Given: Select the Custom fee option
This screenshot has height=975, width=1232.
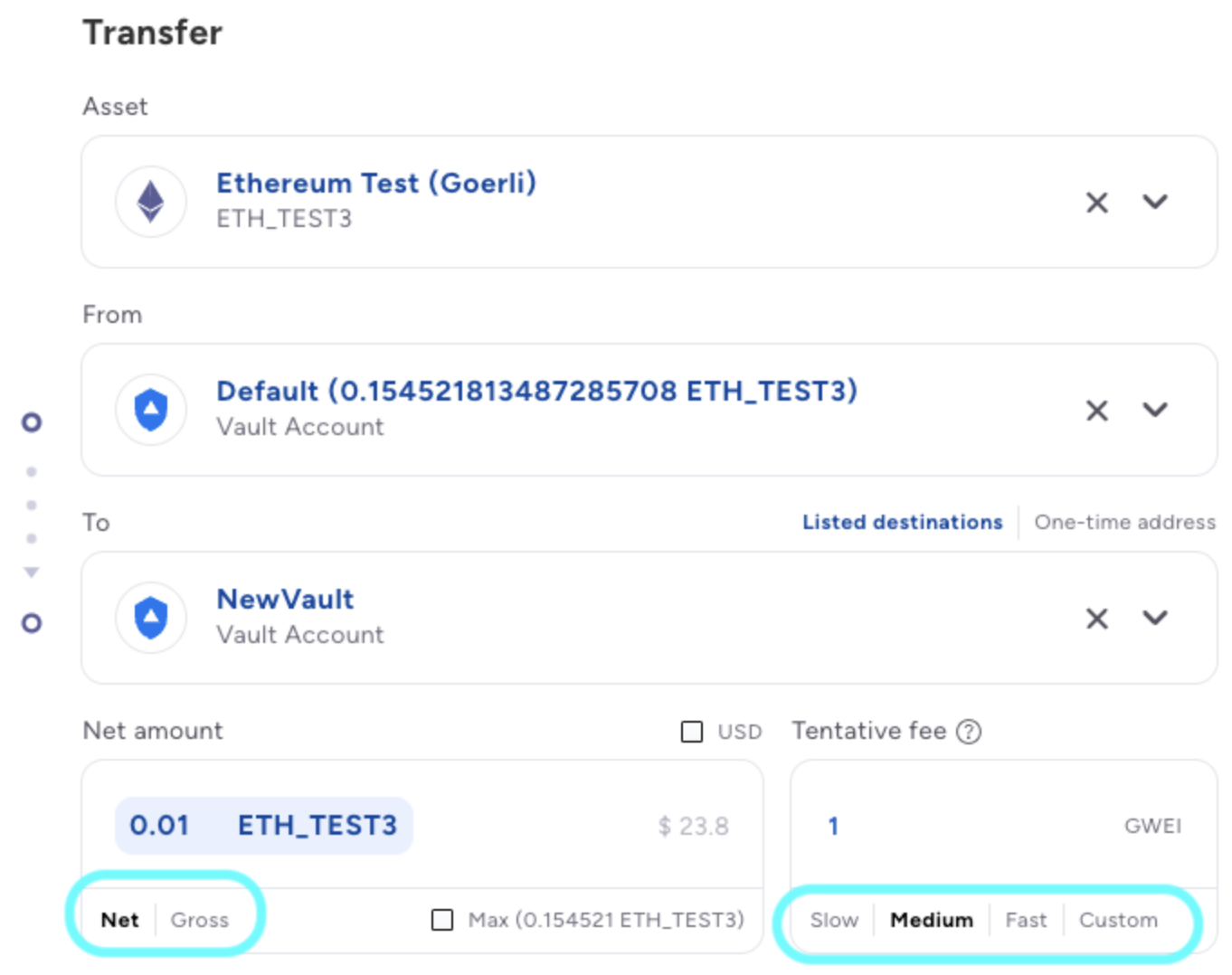Looking at the screenshot, I should (x=1118, y=920).
